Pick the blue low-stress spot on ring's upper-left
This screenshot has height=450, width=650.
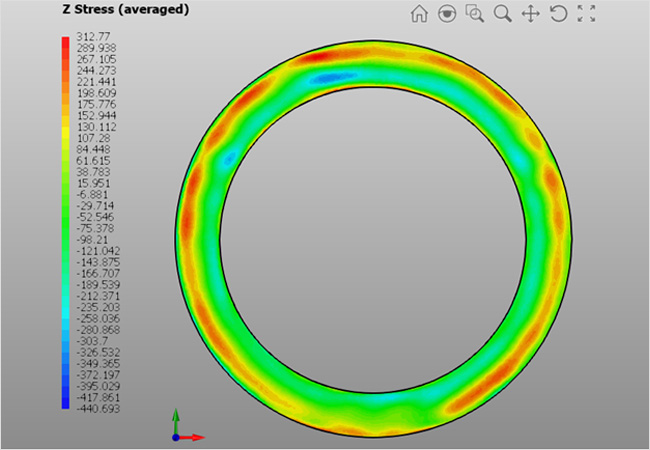229,158
